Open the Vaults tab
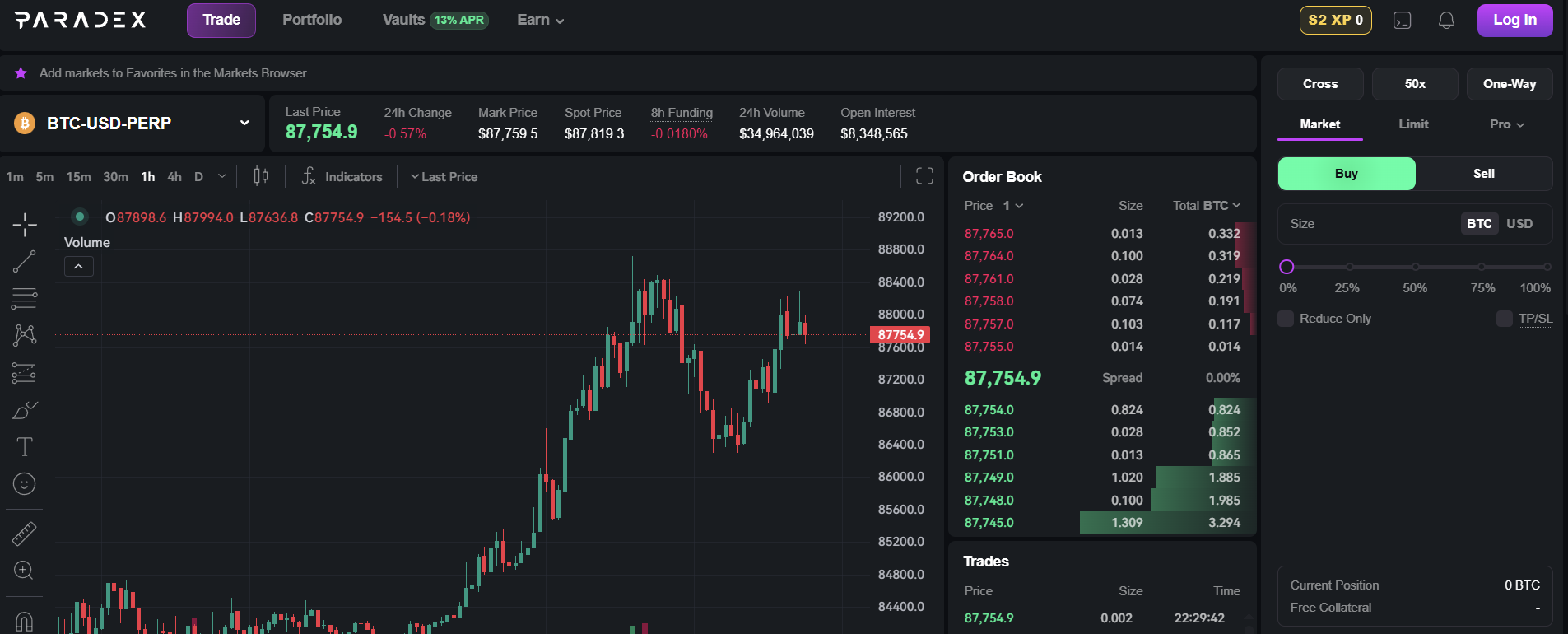The height and width of the screenshot is (634, 1568). pos(435,20)
